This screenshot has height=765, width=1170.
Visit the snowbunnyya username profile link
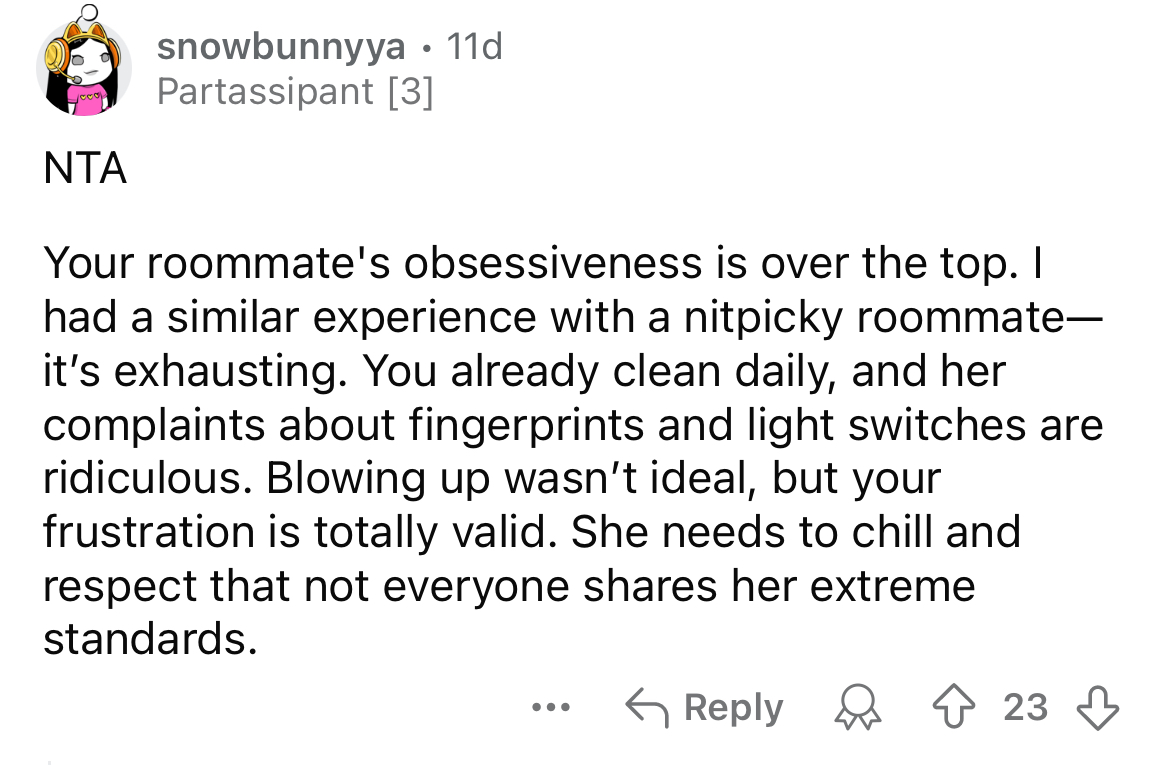point(282,47)
